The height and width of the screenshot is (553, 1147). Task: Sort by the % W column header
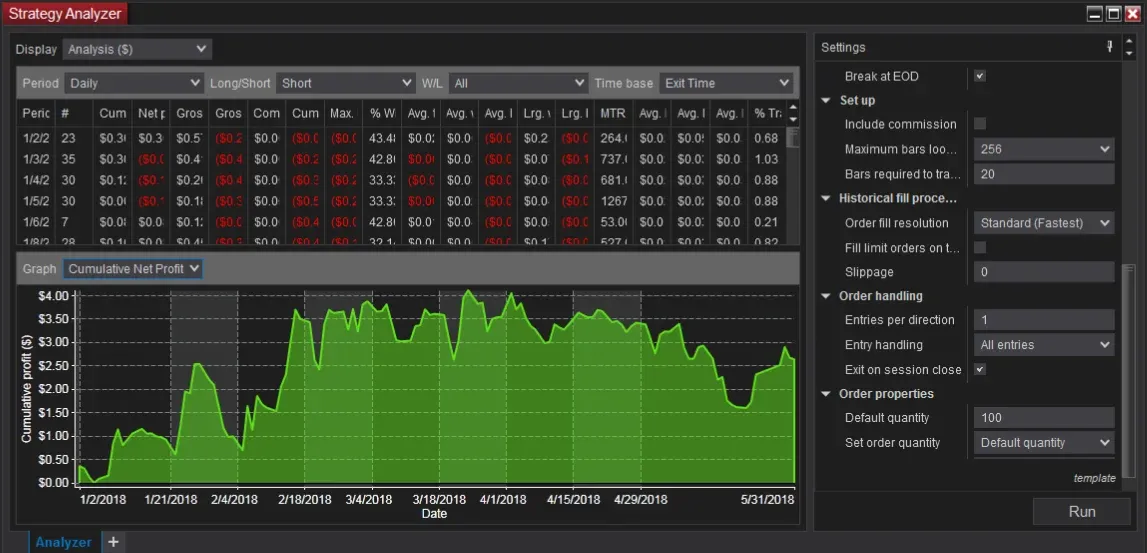(x=382, y=113)
